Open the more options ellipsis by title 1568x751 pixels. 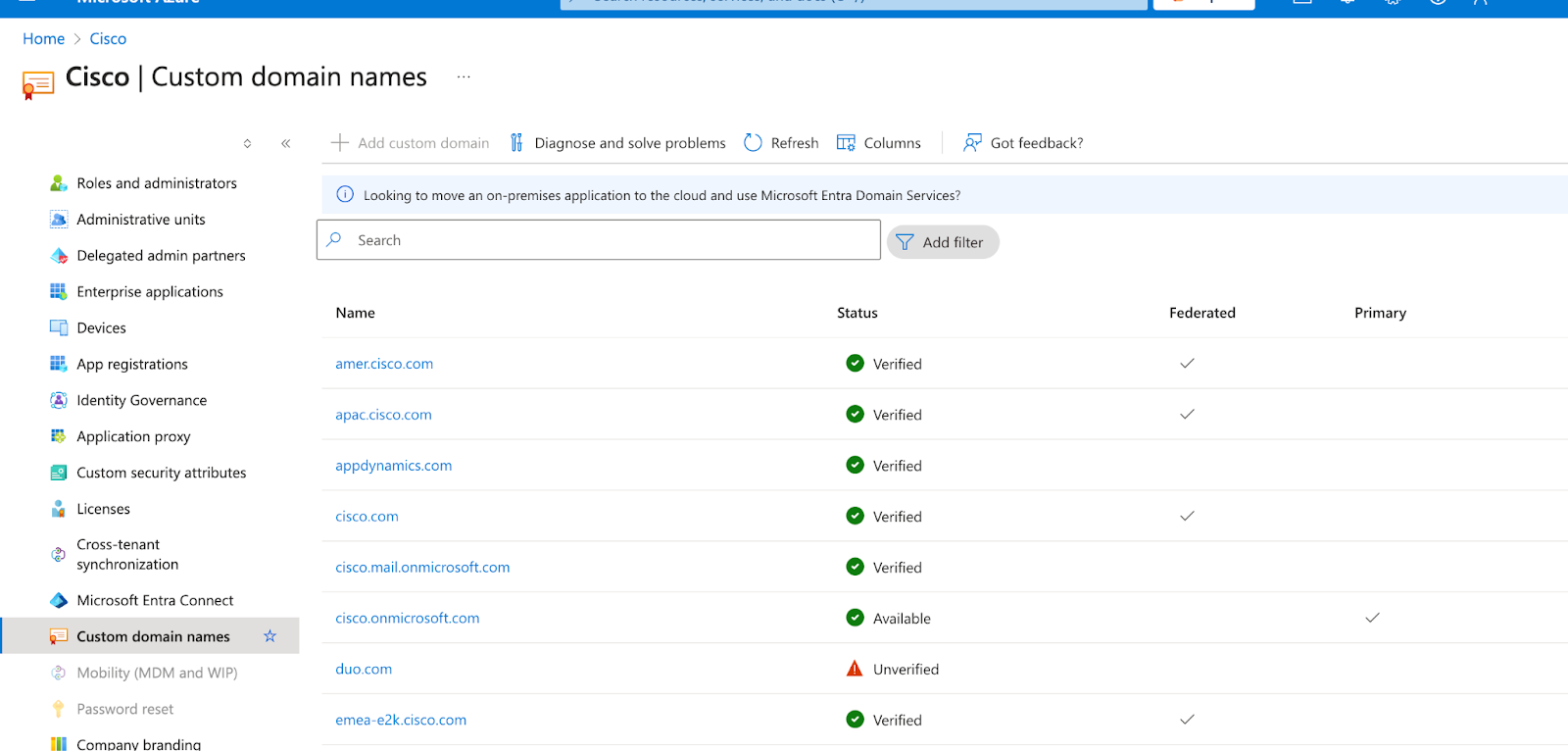(464, 76)
